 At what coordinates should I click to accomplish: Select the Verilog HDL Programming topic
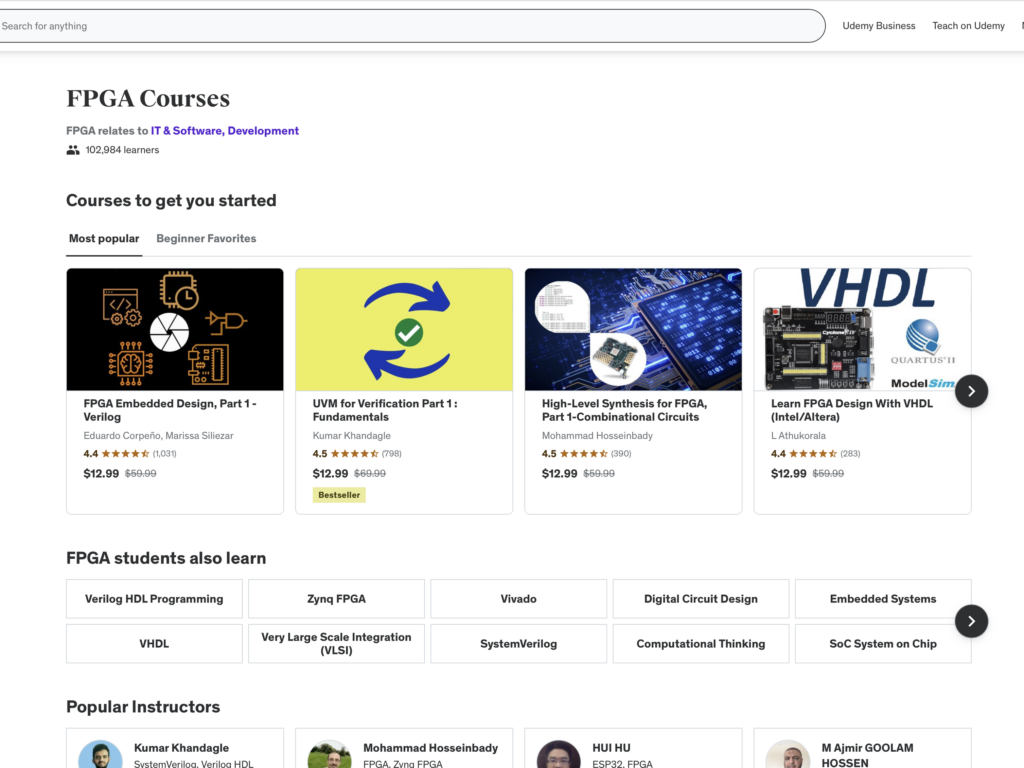pyautogui.click(x=154, y=599)
